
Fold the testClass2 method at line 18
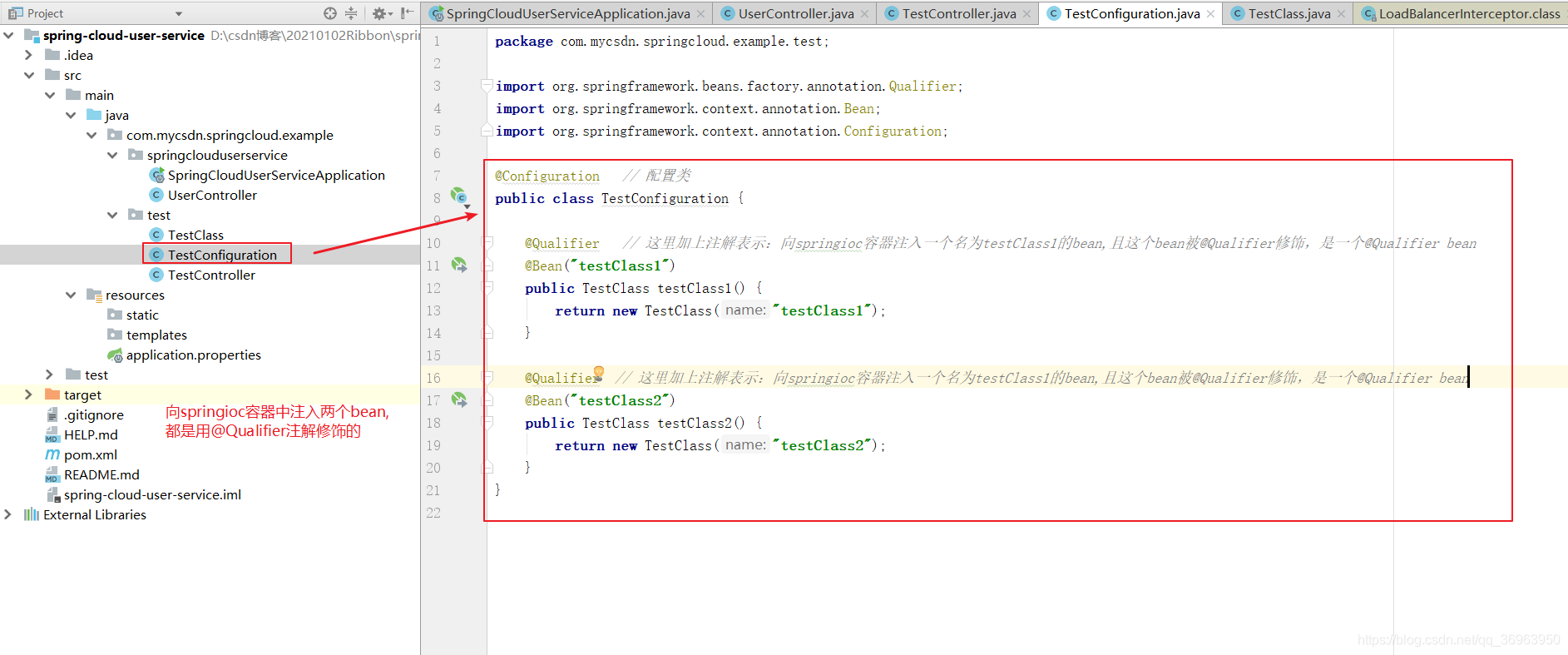point(487,423)
